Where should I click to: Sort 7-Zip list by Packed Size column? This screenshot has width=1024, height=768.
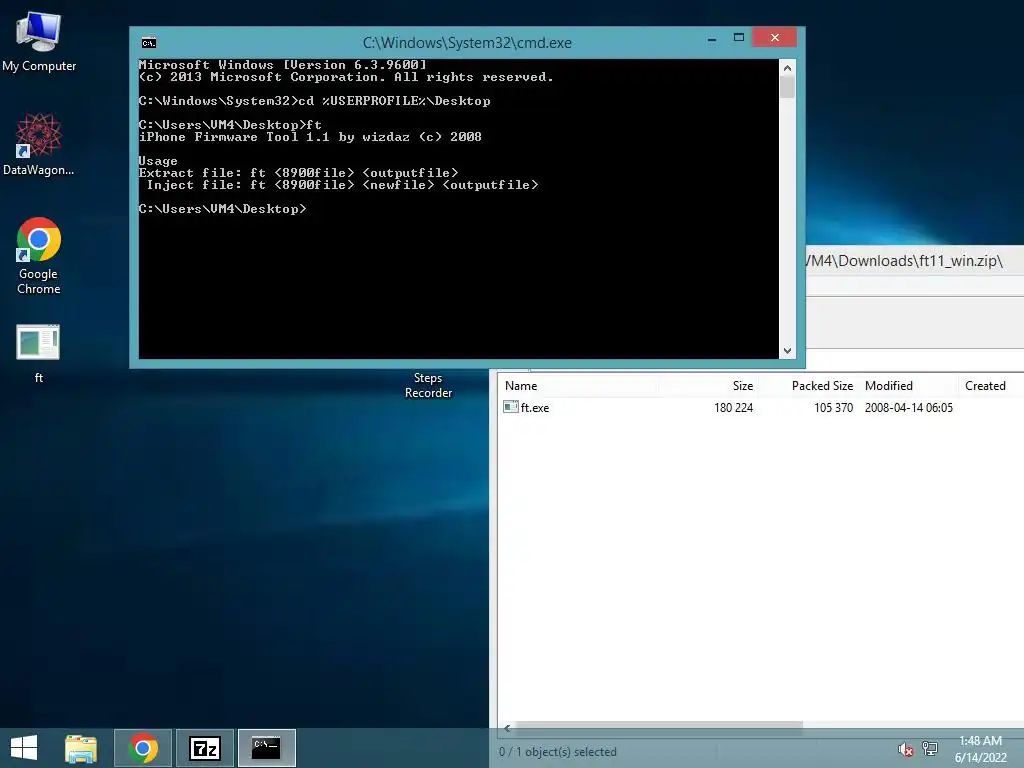click(822, 386)
